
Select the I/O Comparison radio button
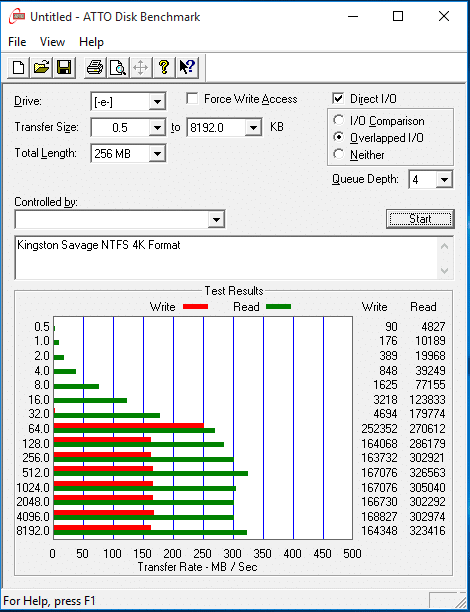coord(338,120)
